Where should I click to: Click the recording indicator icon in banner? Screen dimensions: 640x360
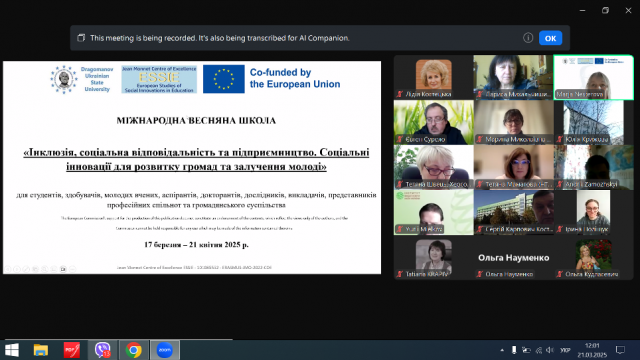(81, 38)
